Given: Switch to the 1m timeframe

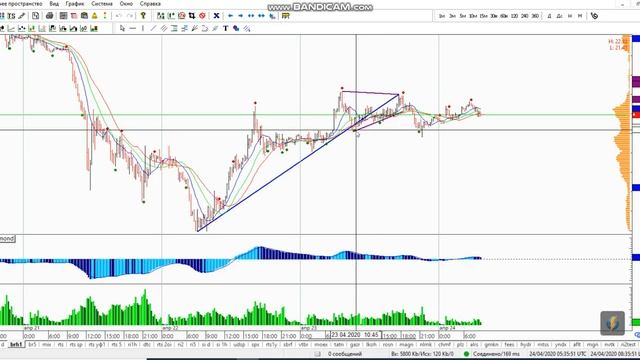Looking at the screenshot, I should (x=442, y=16).
